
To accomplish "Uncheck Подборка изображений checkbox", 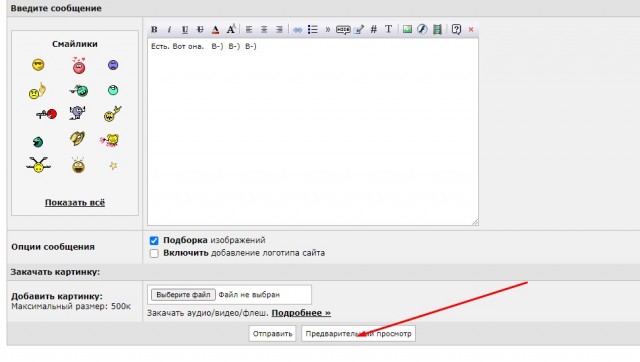I will pyautogui.click(x=154, y=240).
